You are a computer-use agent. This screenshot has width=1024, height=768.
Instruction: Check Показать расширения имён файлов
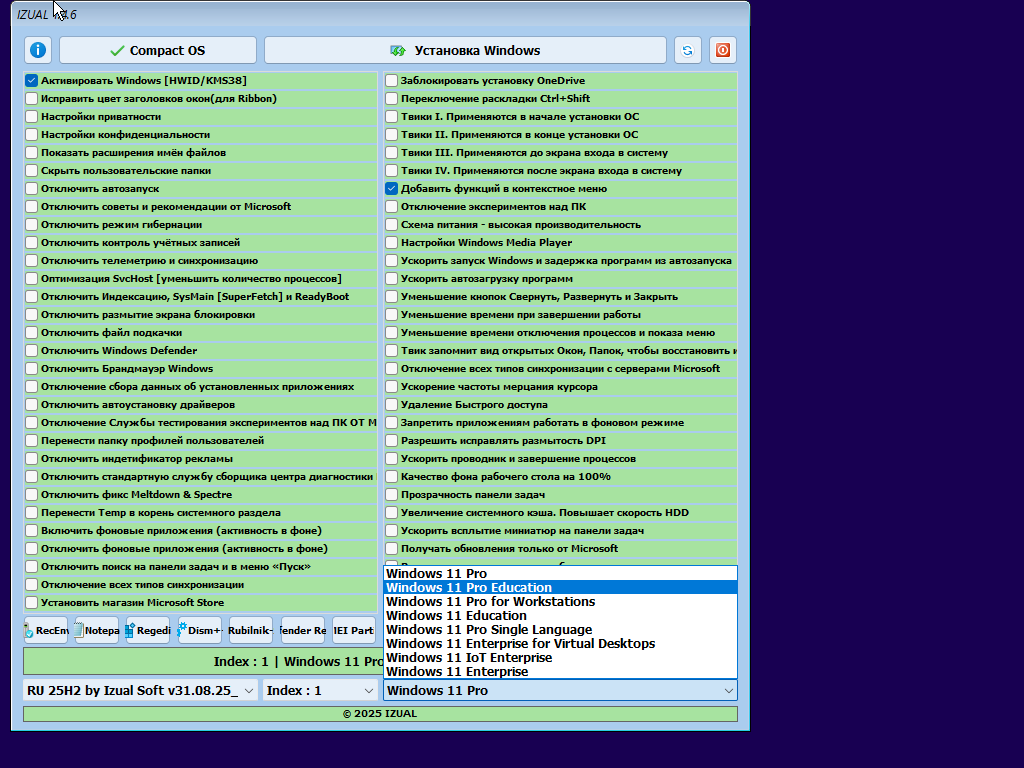pyautogui.click(x=31, y=153)
